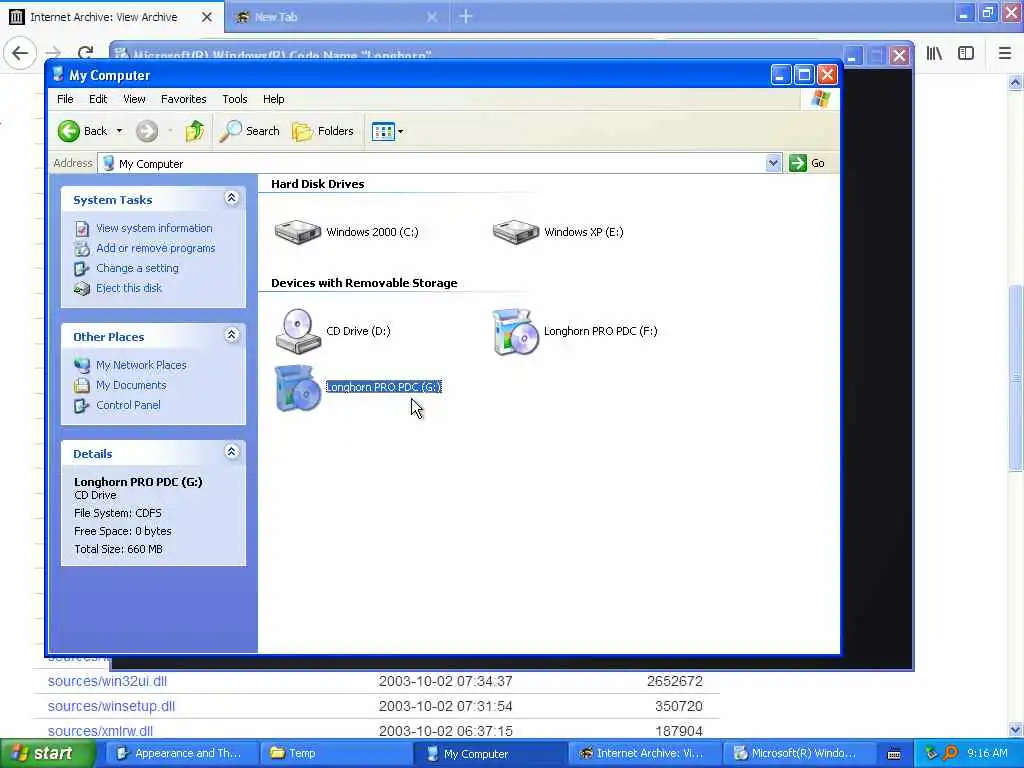
Task: Open the File menu
Action: 65,99
